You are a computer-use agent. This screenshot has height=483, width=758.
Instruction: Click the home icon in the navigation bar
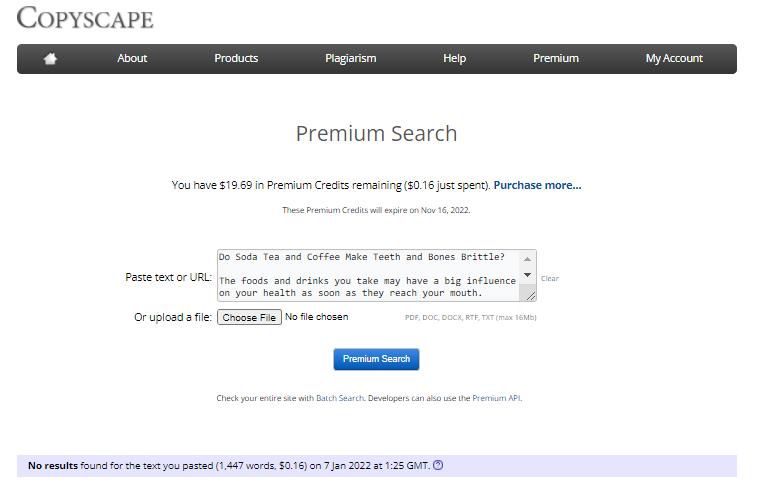click(50, 59)
